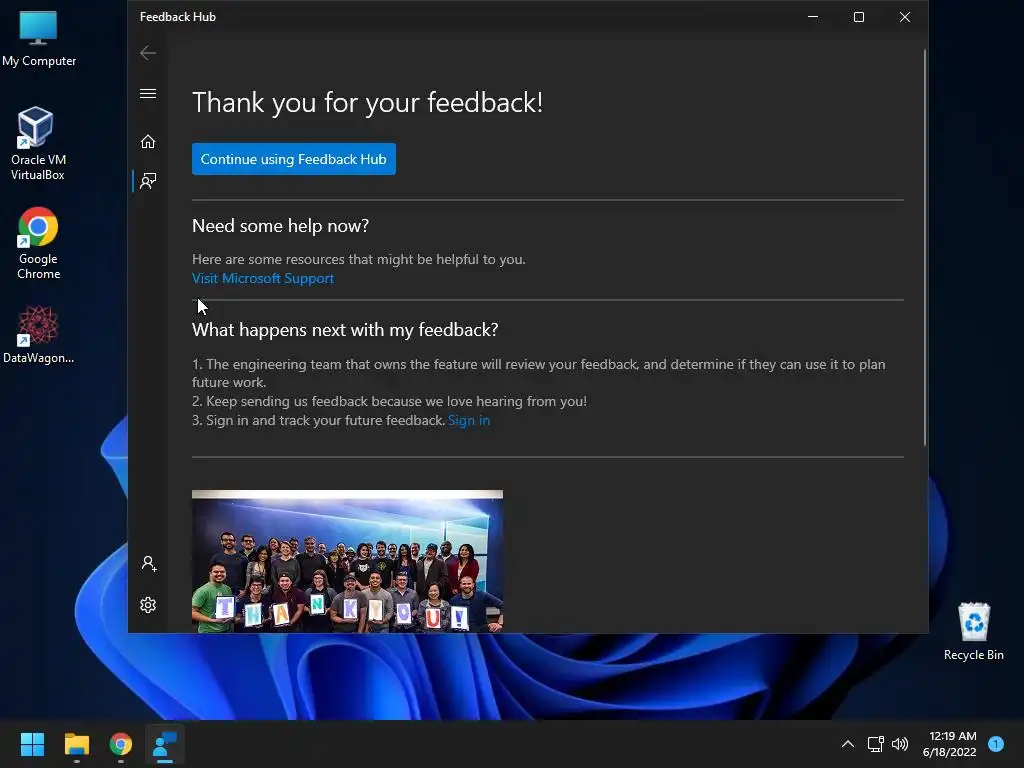Select the My Computer desktop icon

(x=39, y=39)
